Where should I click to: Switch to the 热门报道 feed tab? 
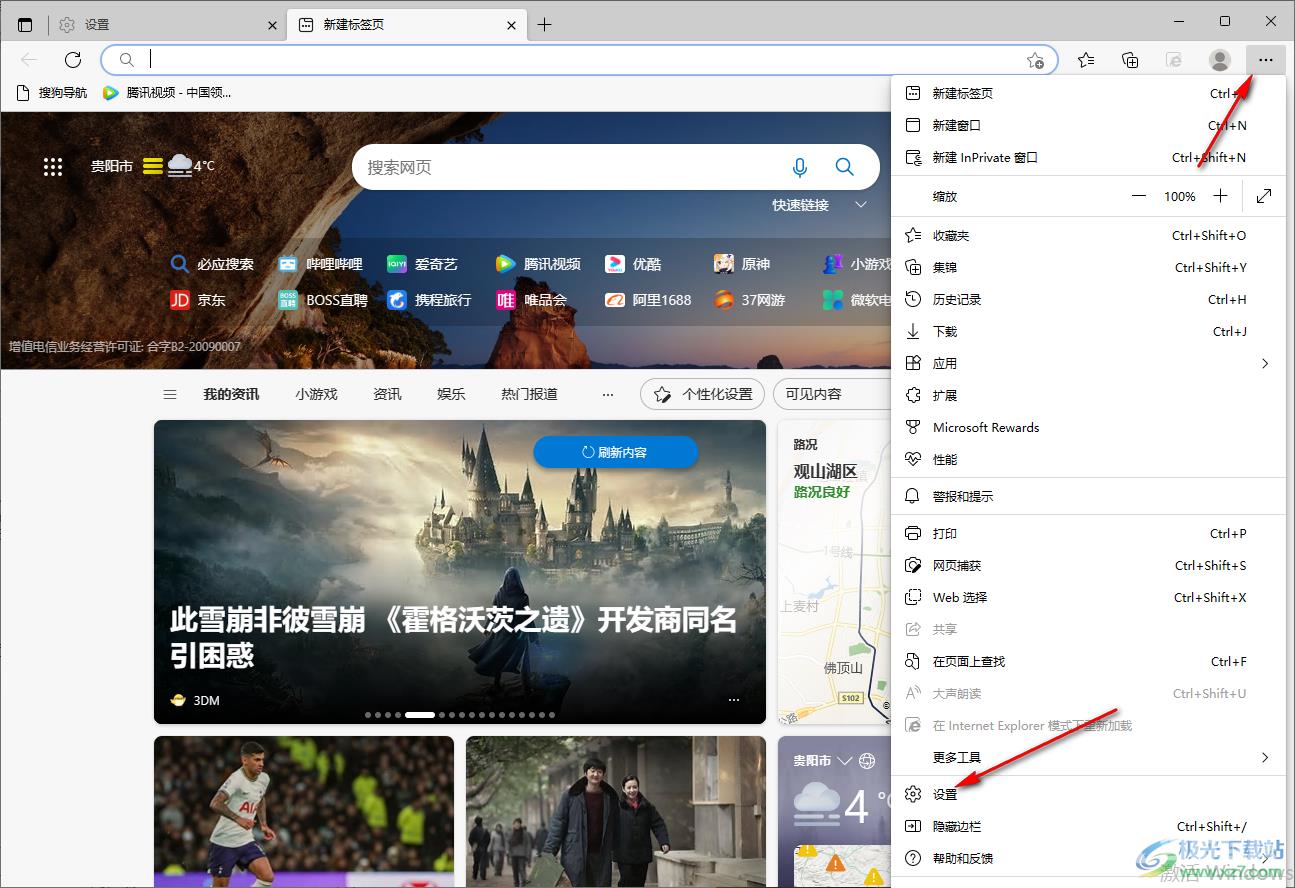point(529,394)
